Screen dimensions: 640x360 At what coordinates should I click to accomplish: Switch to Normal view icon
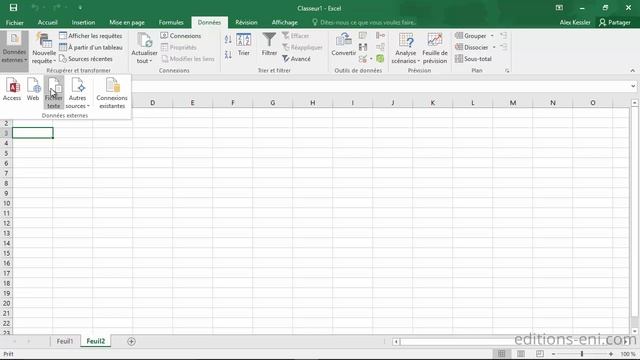pos(502,354)
